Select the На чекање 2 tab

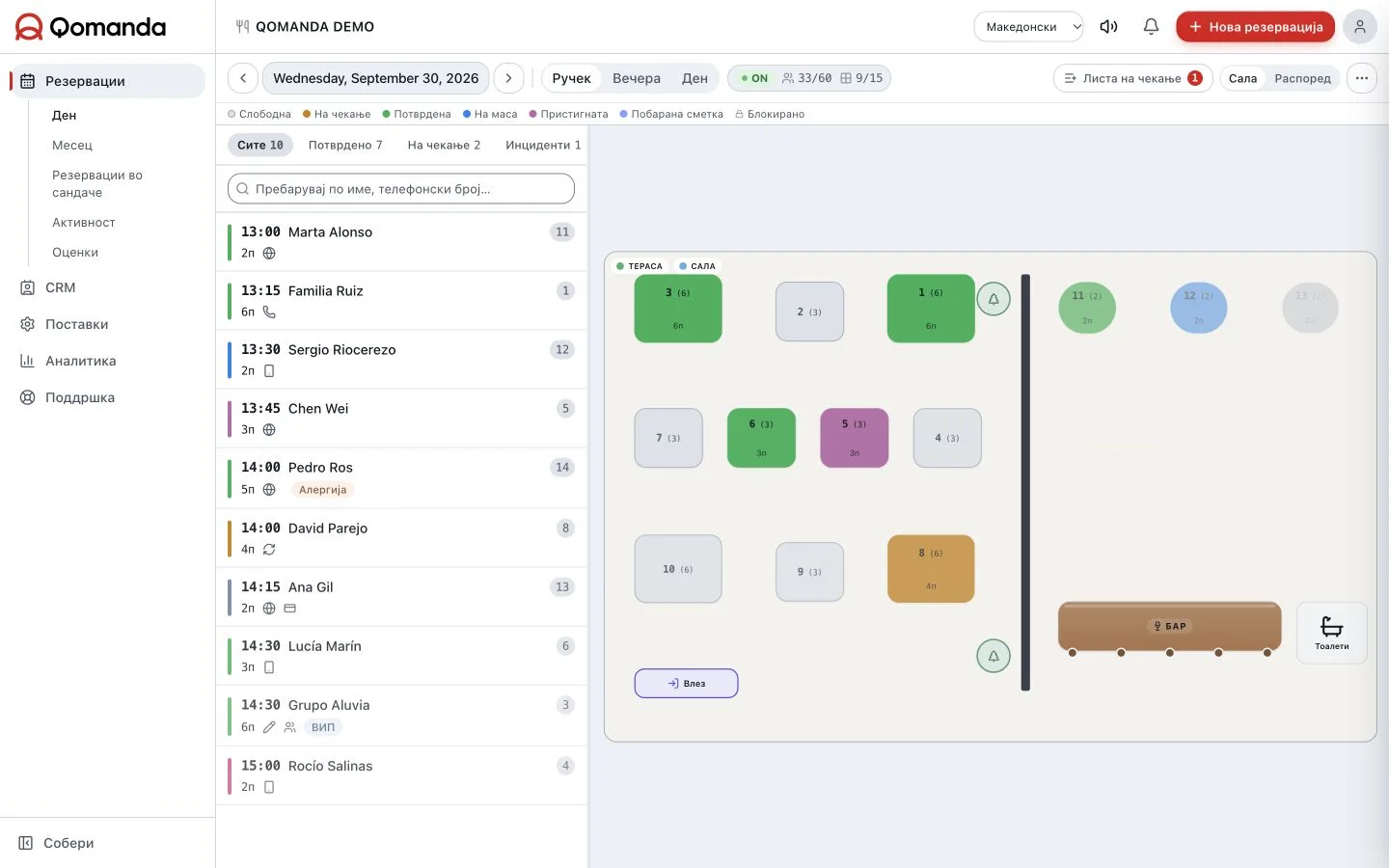coord(444,145)
